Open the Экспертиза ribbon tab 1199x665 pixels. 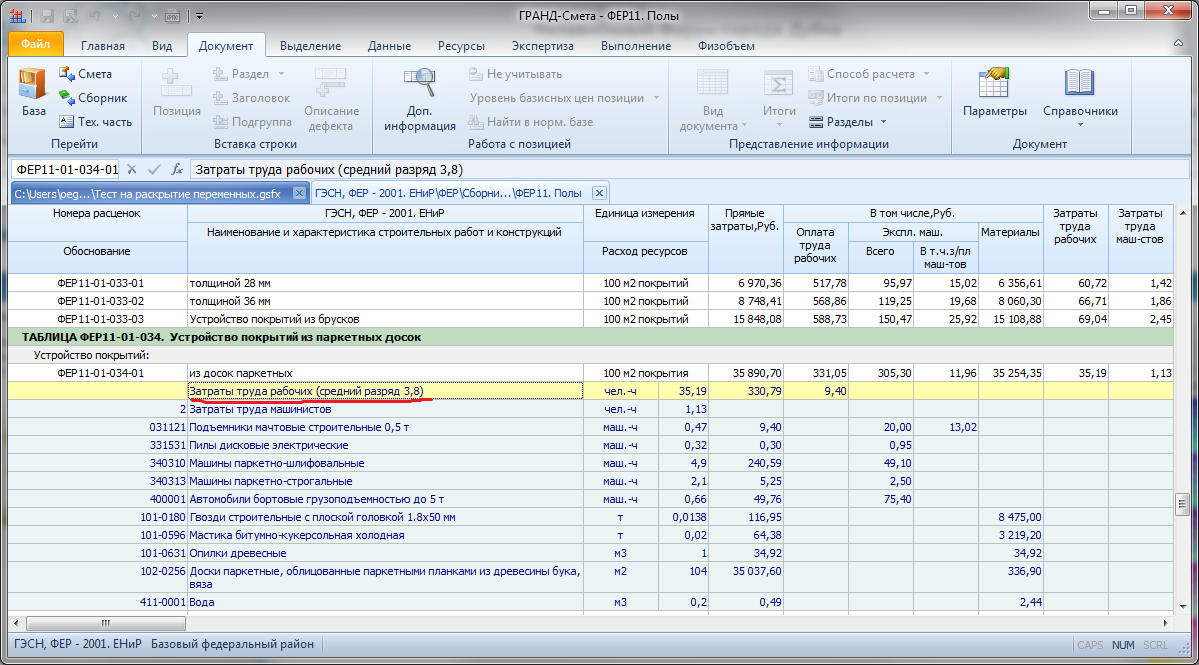tap(542, 46)
